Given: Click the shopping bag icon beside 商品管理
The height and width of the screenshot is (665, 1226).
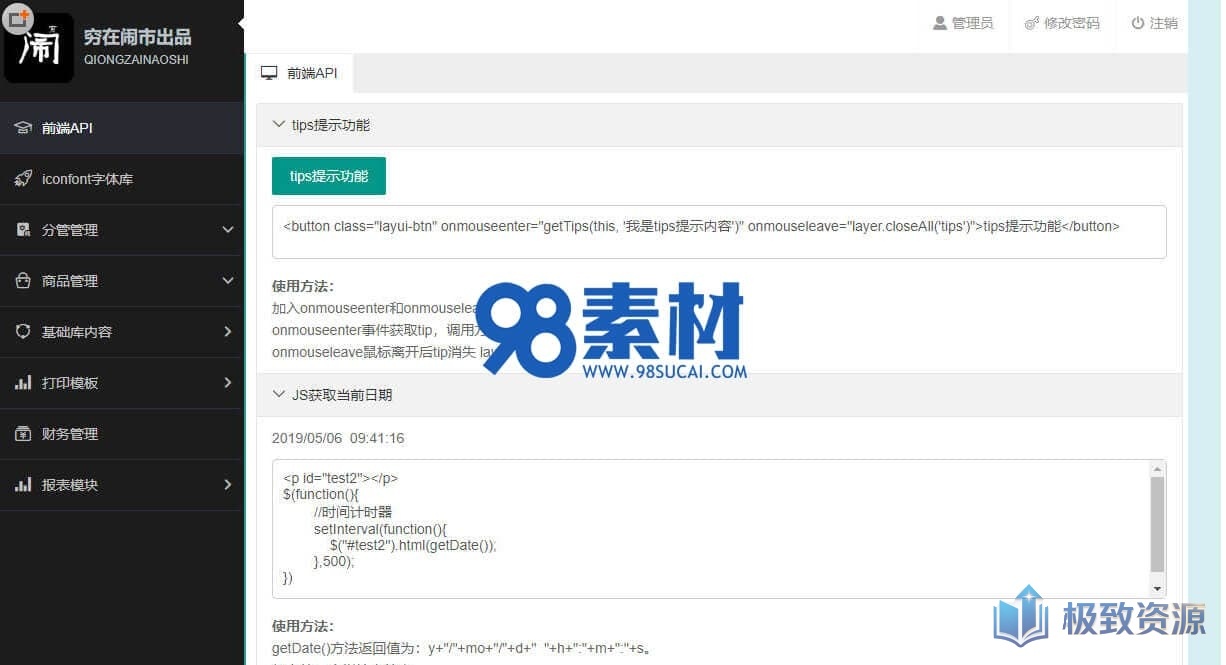Looking at the screenshot, I should (23, 281).
